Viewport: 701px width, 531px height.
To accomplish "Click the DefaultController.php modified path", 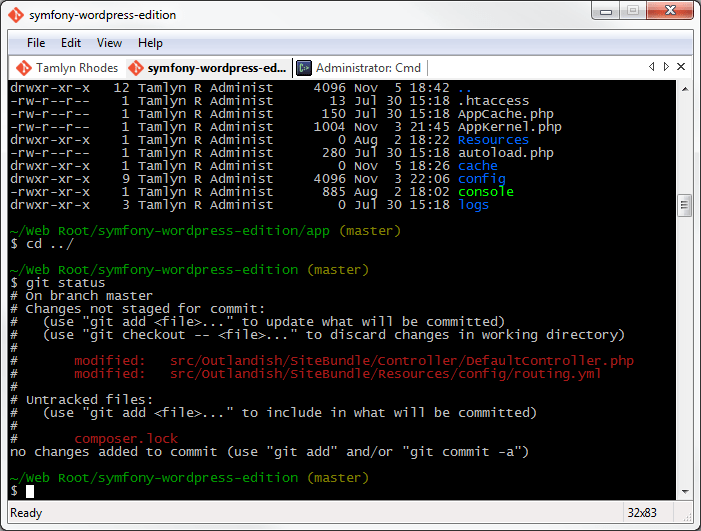I will pos(401,361).
